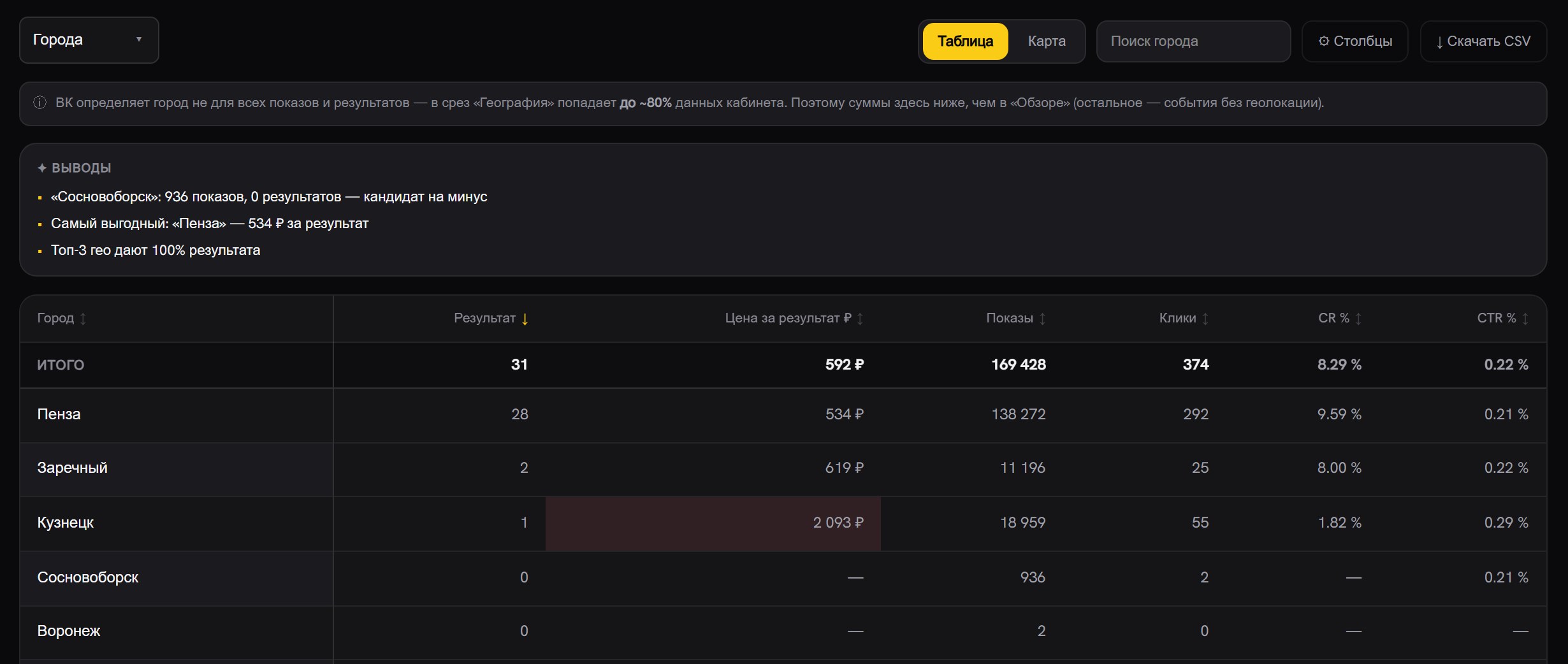1568x664 pixels.
Task: Select the ИТОГО row label
Action: pyautogui.click(x=61, y=365)
